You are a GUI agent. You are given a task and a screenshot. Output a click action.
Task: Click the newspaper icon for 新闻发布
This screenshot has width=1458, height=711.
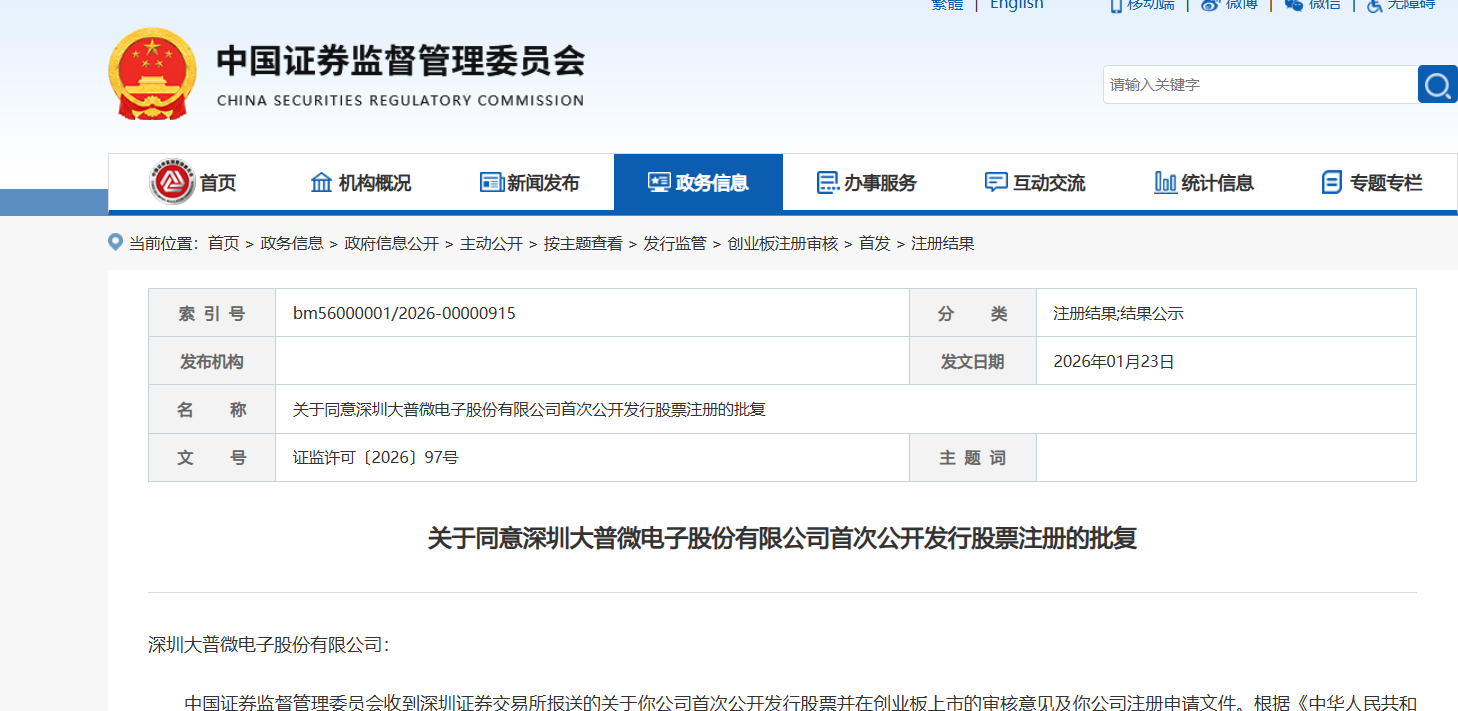pos(491,183)
